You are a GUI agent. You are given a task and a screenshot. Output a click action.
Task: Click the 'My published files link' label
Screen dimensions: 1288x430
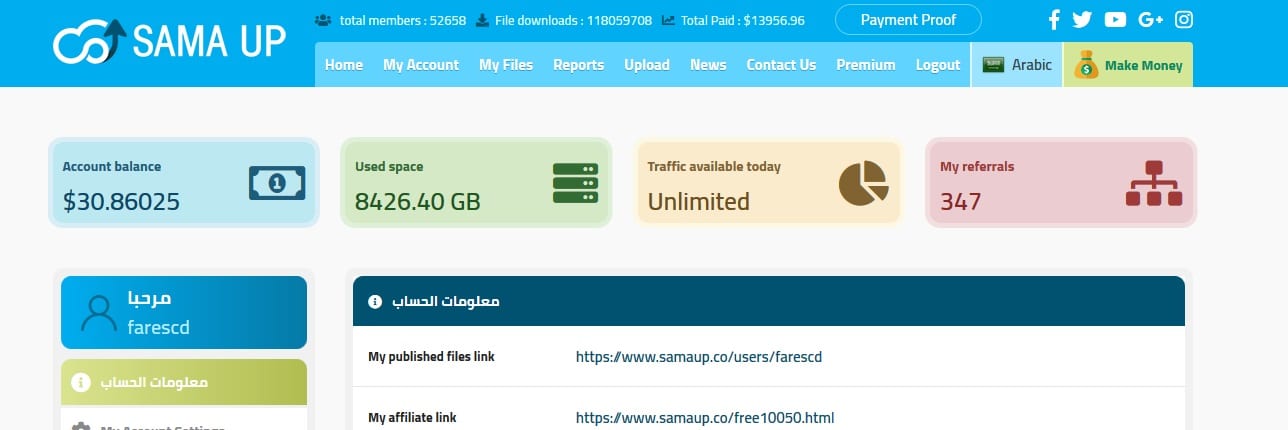[x=431, y=357]
